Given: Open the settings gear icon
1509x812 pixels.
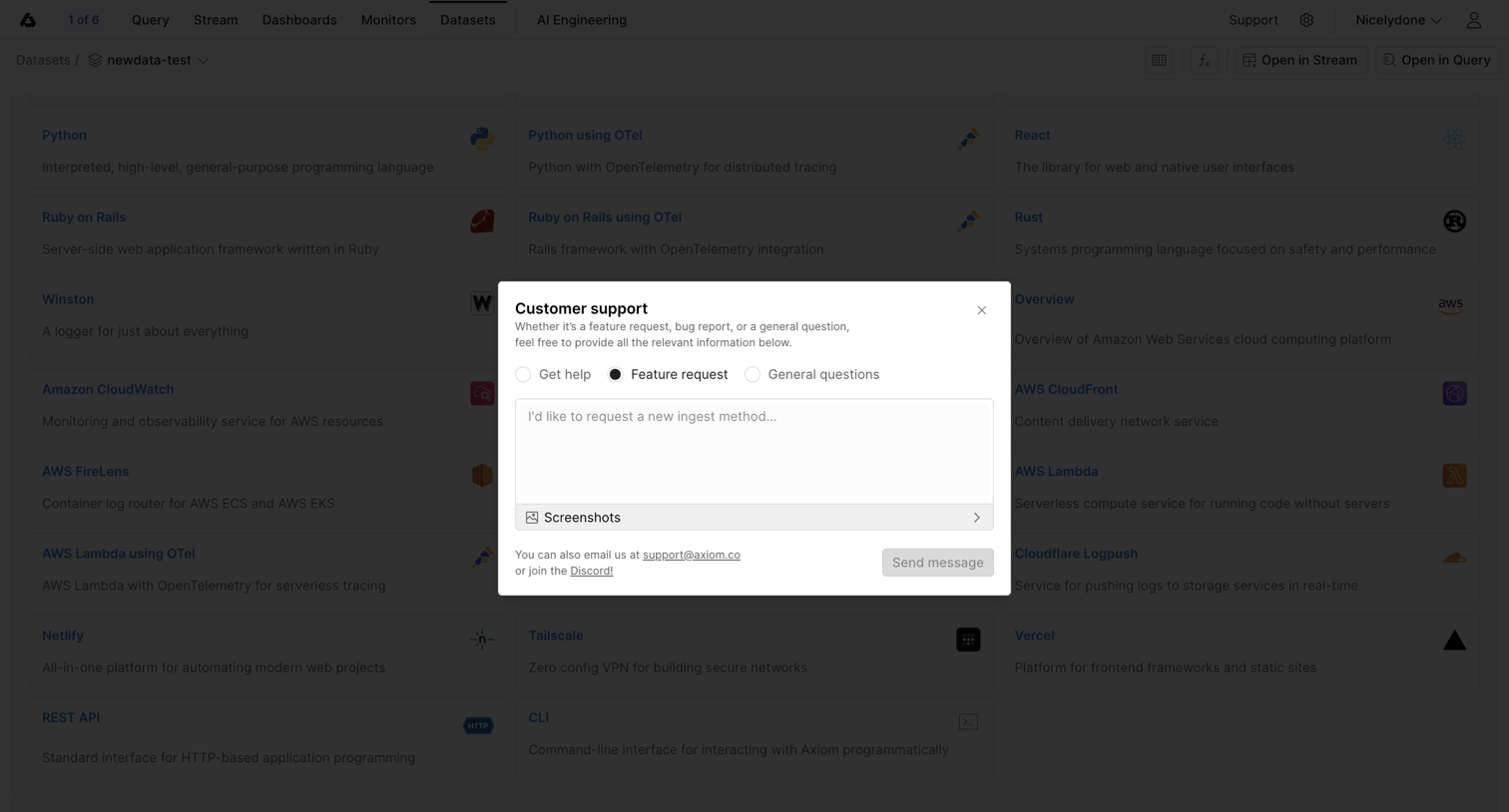Looking at the screenshot, I should [1306, 20].
